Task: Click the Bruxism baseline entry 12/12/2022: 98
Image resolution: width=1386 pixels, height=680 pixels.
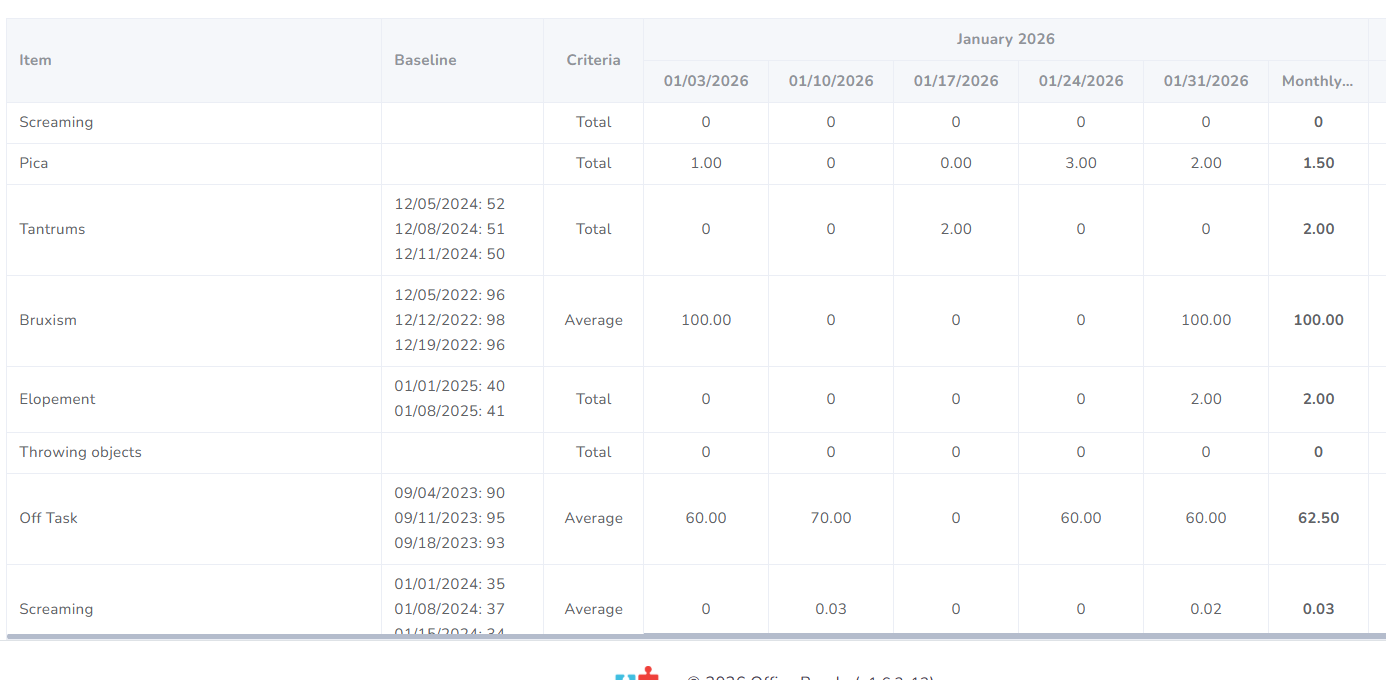Action: (449, 320)
